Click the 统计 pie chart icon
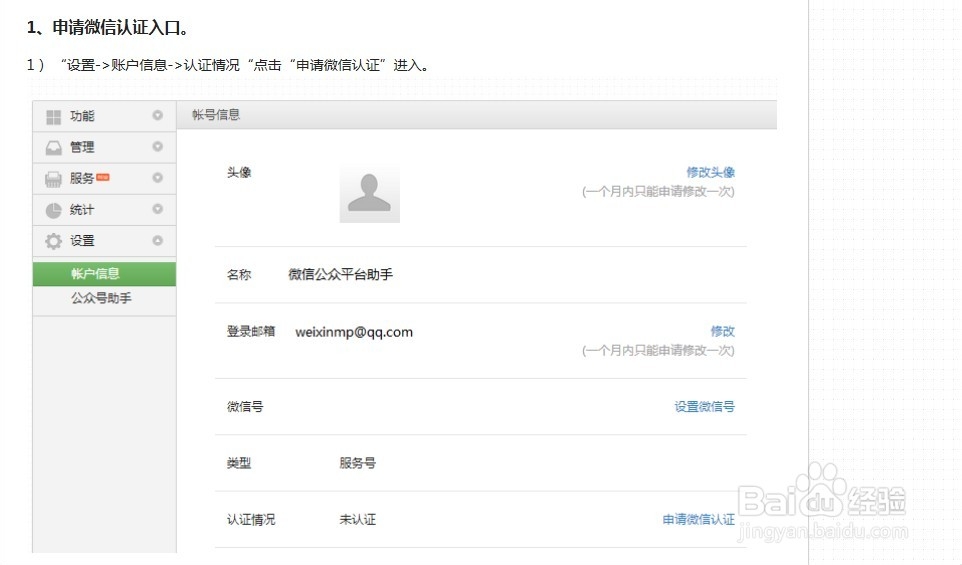The width and height of the screenshot is (962, 565). (53, 210)
